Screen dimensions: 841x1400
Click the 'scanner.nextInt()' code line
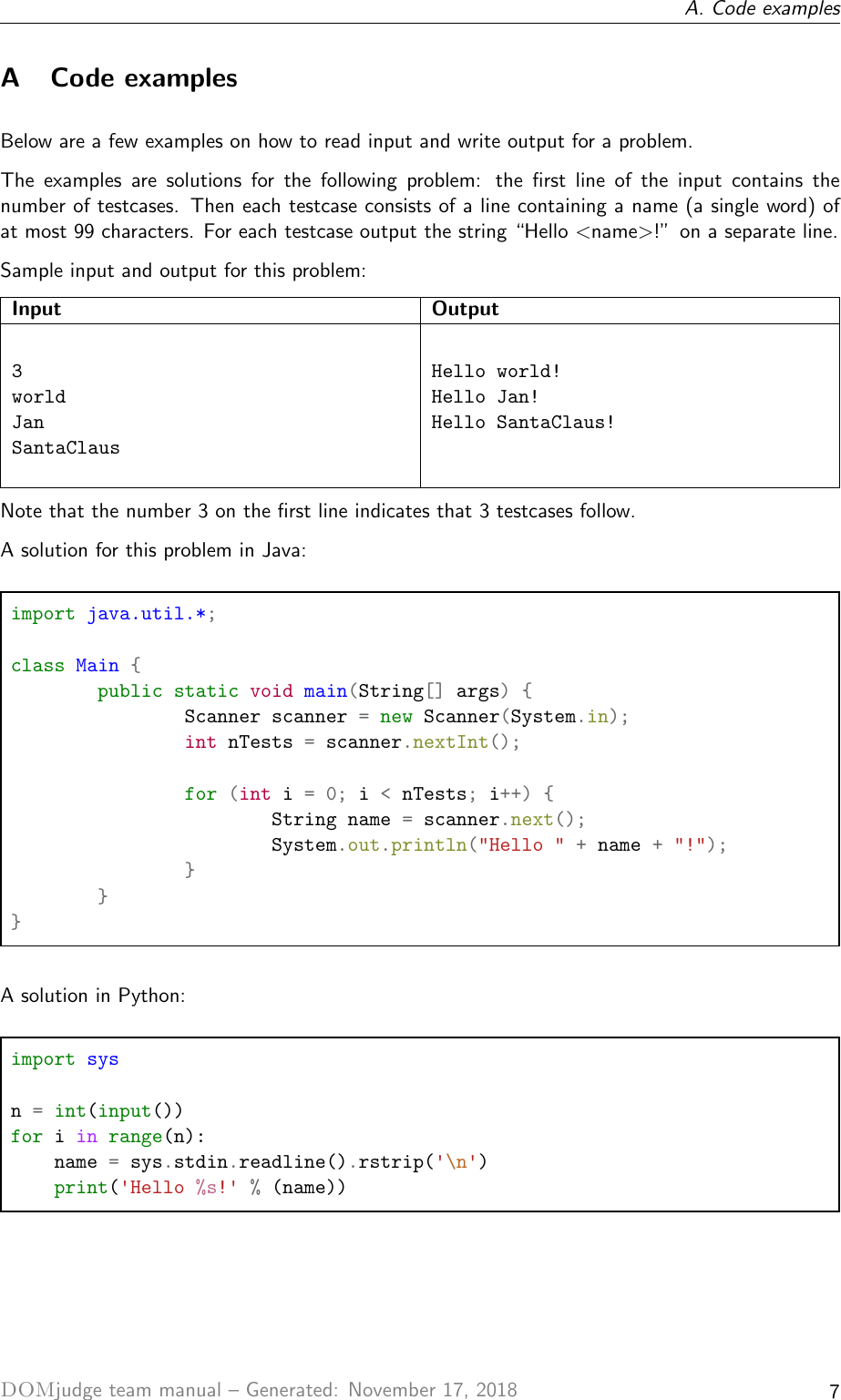[353, 742]
